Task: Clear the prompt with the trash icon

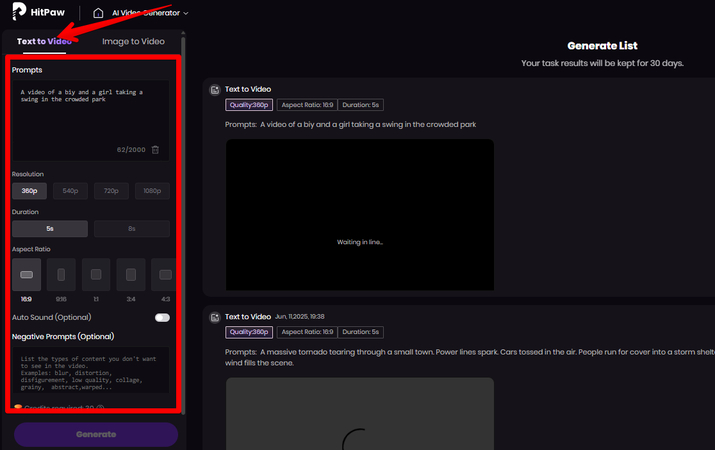Action: (x=155, y=149)
